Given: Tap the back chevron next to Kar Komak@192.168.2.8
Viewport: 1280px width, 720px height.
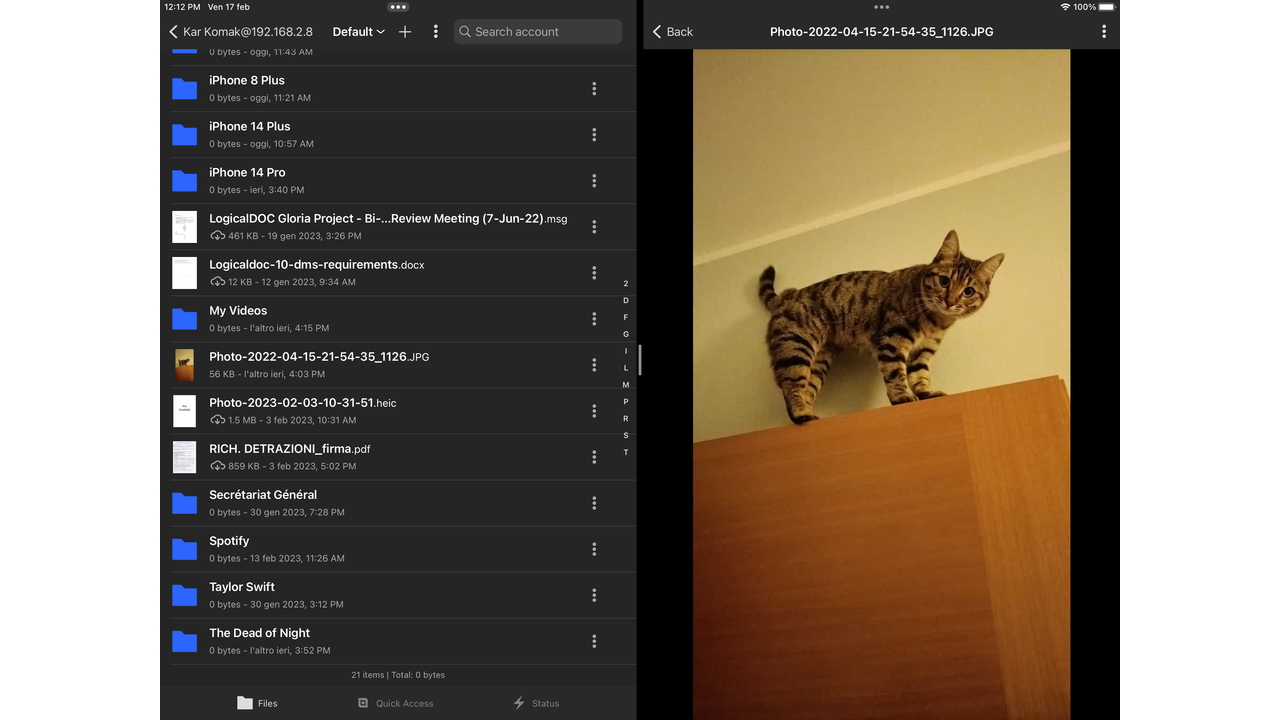Looking at the screenshot, I should (x=172, y=31).
